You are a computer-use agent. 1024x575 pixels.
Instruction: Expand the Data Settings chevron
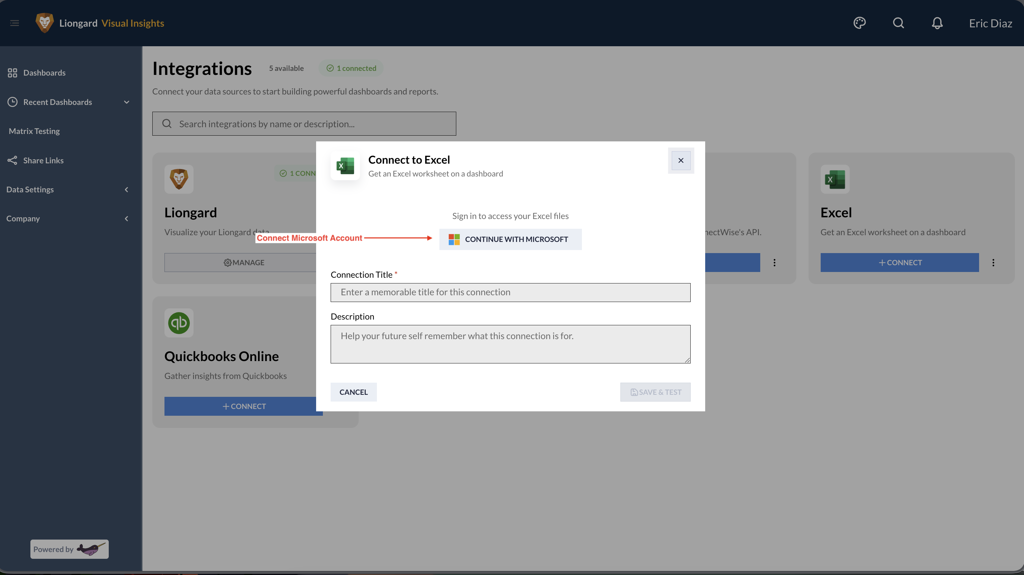point(127,189)
